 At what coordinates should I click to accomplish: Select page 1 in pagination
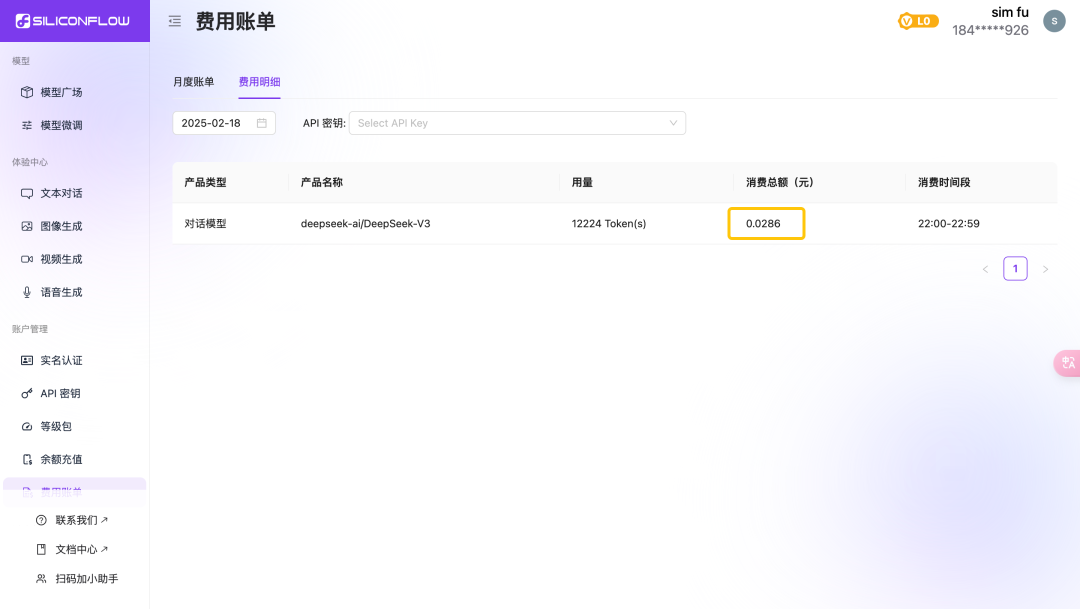(1015, 268)
